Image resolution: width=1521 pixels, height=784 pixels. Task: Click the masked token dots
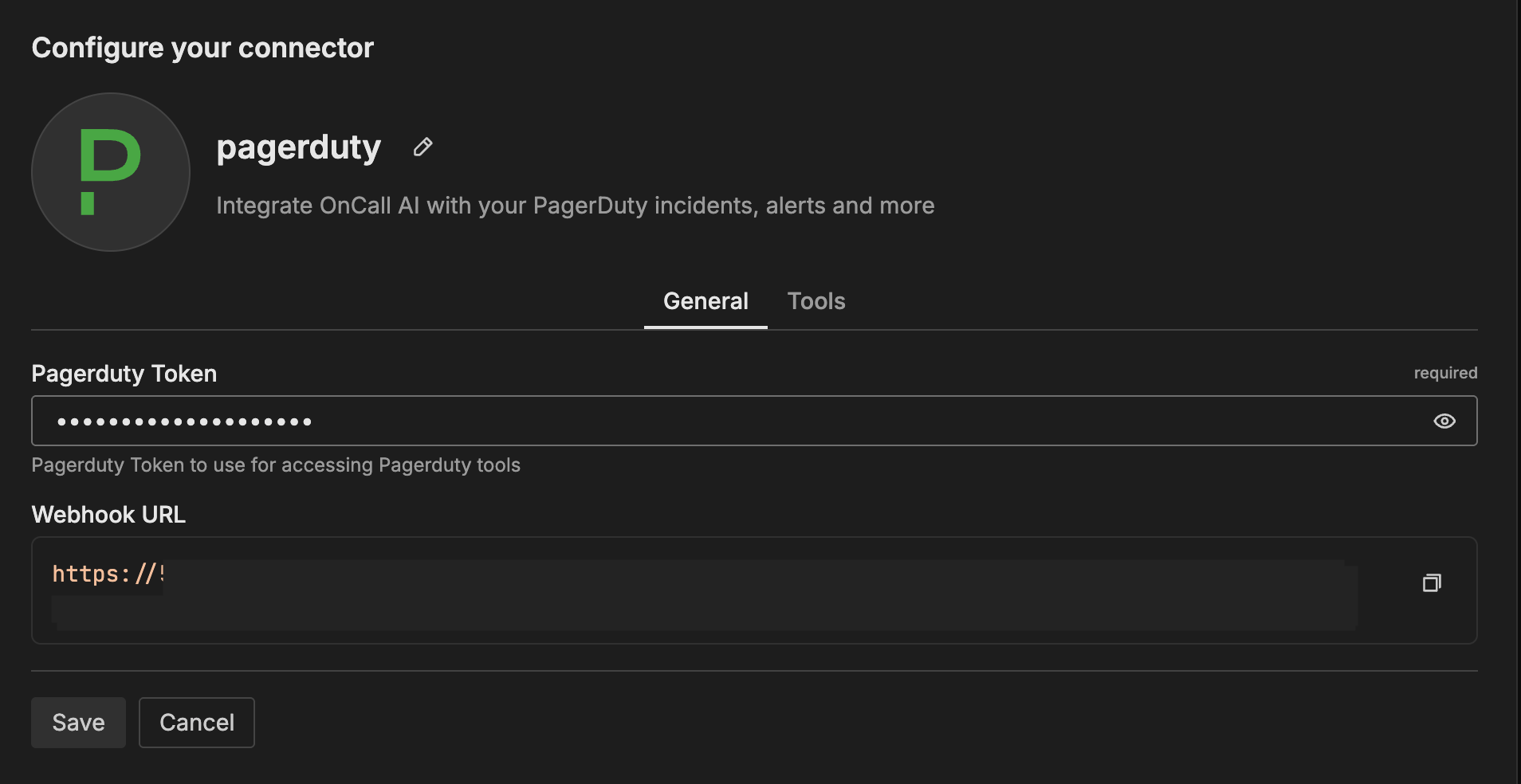pos(184,421)
